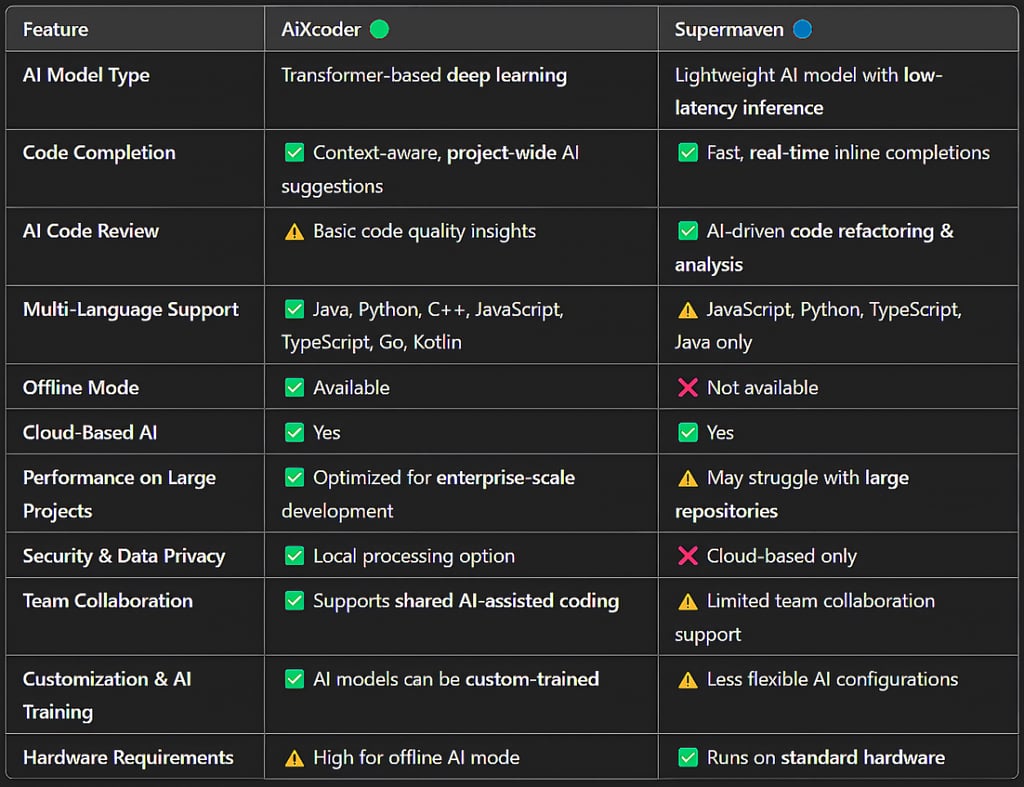
Task: Click warning icon before 'Limited team collaboration'
Action: [688, 602]
